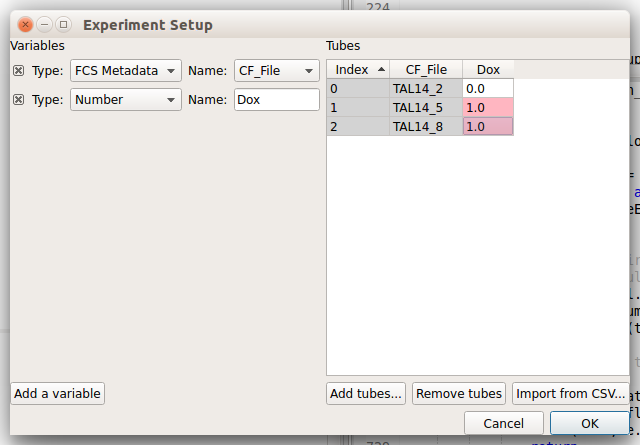
Task: Cancel the Experiment Setup dialog
Action: tap(504, 423)
